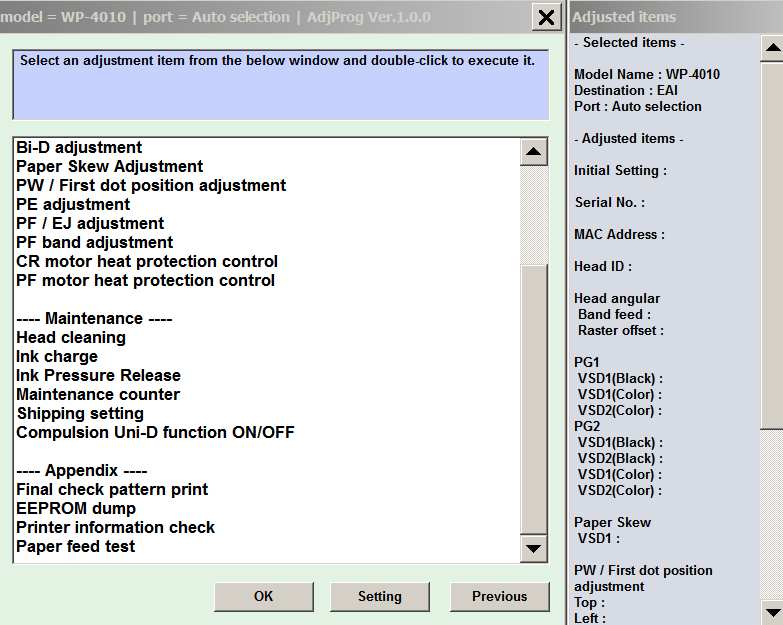
Task: Select Maintenance counter item
Action: [x=98, y=395]
